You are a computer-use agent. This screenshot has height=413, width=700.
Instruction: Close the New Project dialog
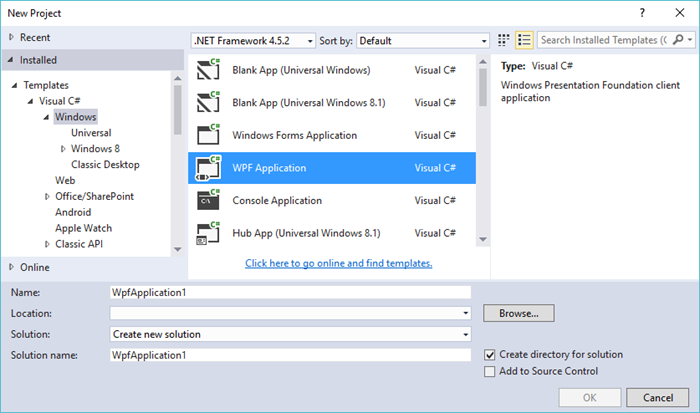(x=679, y=13)
